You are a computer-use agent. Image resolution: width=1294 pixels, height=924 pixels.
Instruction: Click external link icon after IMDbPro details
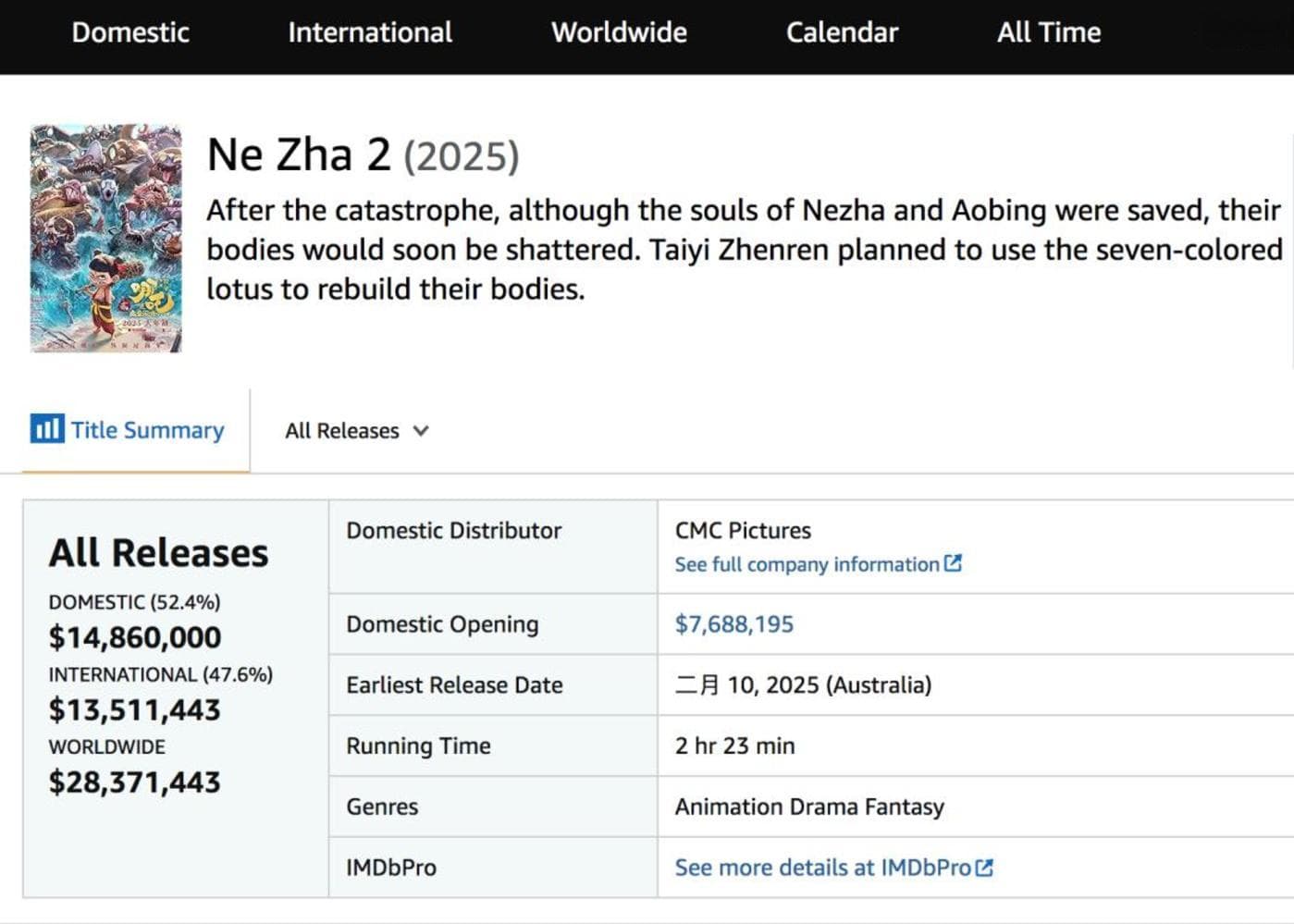984,868
